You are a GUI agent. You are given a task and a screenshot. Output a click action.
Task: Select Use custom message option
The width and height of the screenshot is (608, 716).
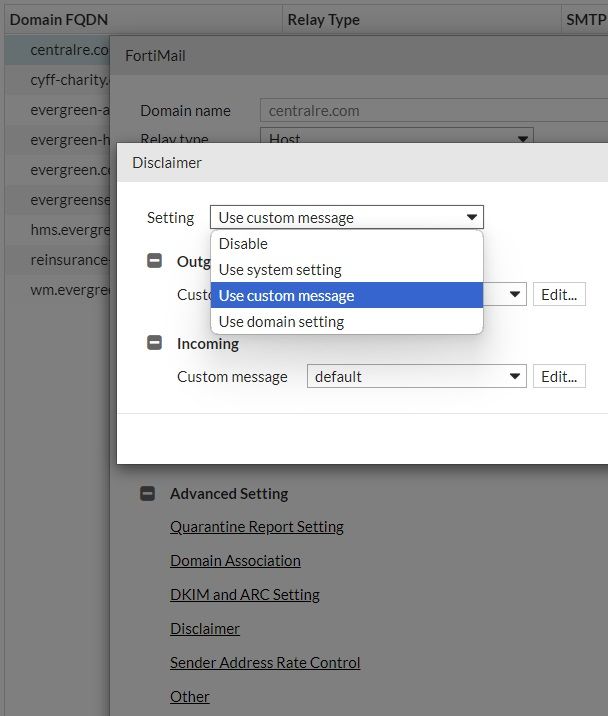pyautogui.click(x=286, y=296)
